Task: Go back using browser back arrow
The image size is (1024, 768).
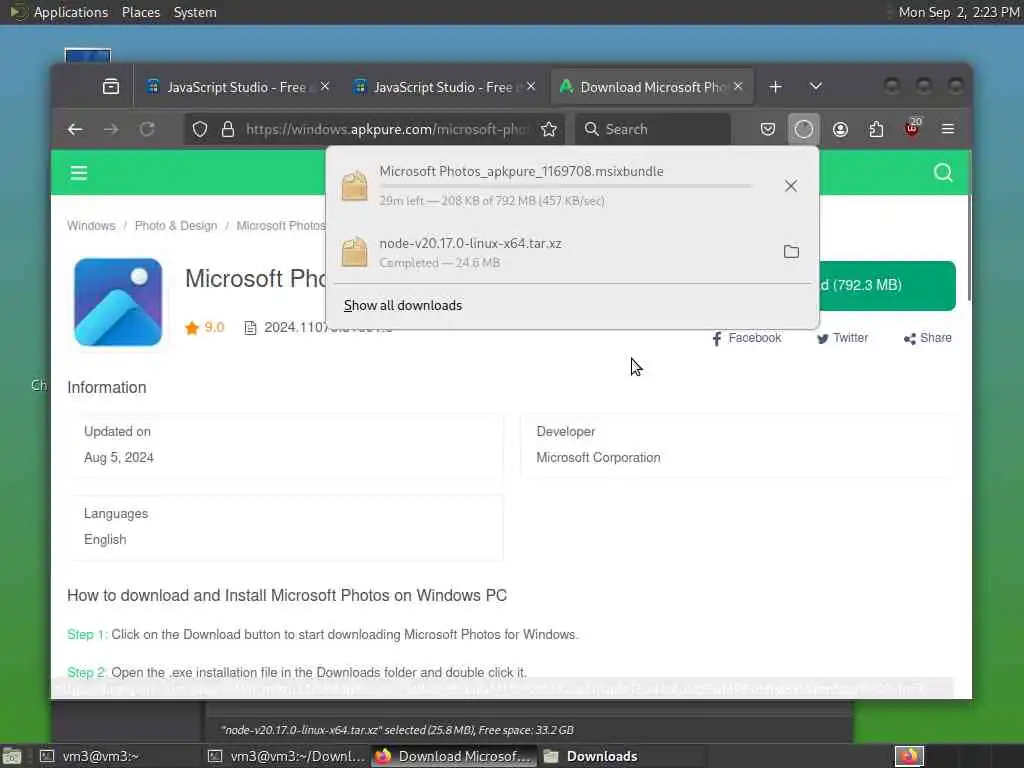Action: pyautogui.click(x=75, y=129)
